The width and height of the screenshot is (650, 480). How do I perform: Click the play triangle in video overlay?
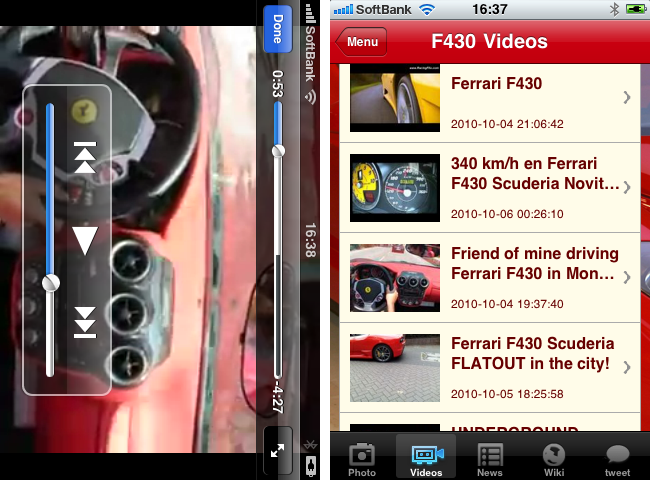click(x=85, y=240)
